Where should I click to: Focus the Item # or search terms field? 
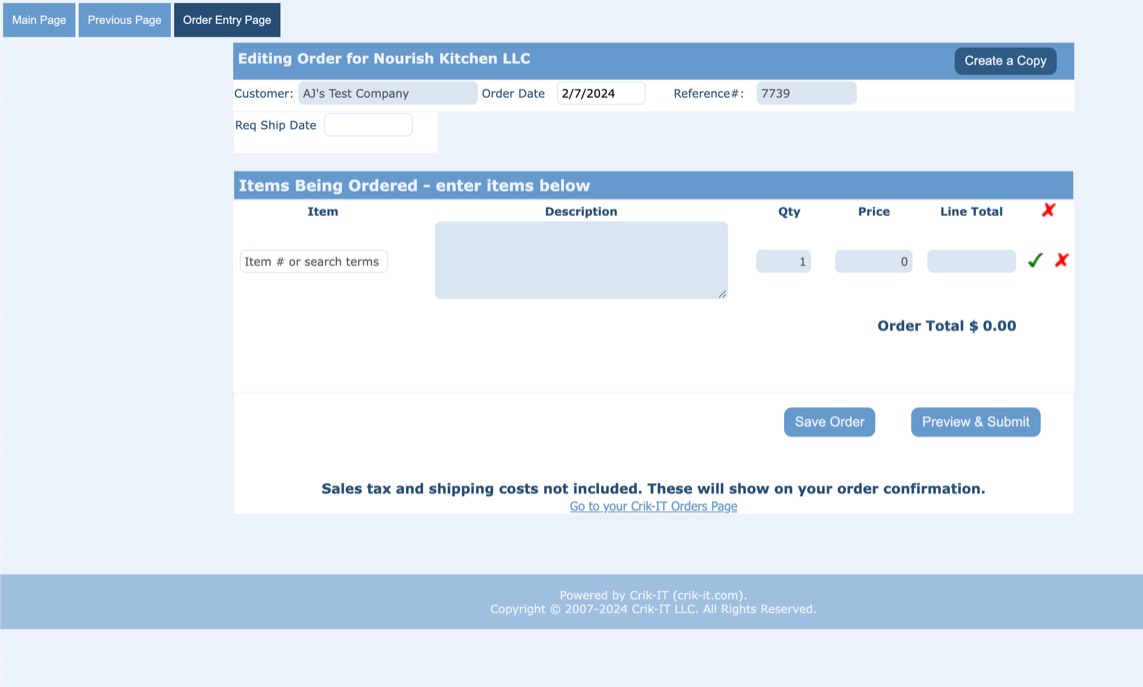pos(314,262)
